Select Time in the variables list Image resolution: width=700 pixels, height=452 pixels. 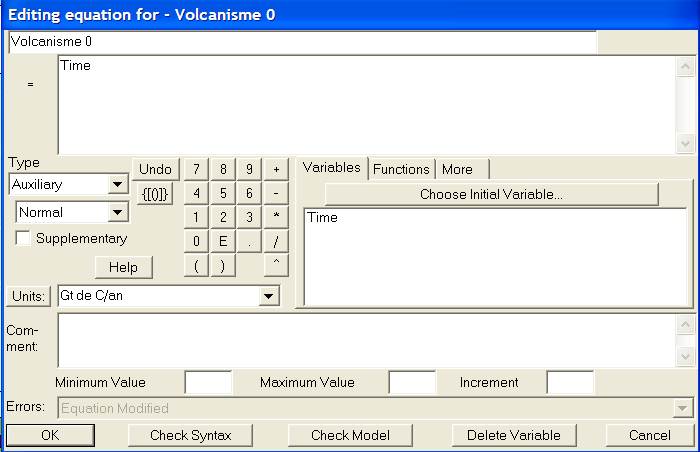click(x=323, y=217)
